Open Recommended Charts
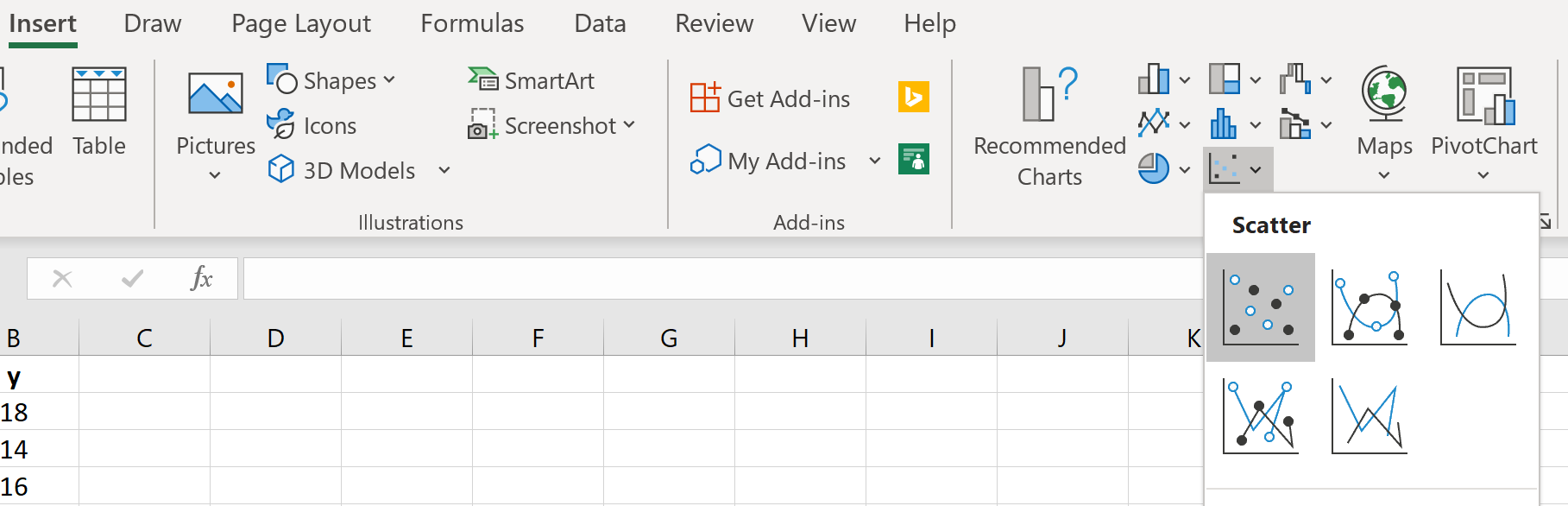This screenshot has width=1568, height=506. click(x=1049, y=127)
